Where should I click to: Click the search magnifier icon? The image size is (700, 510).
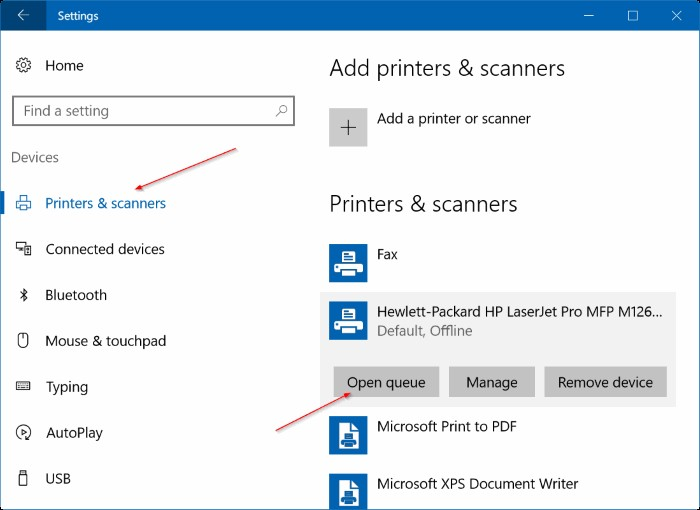pos(282,111)
